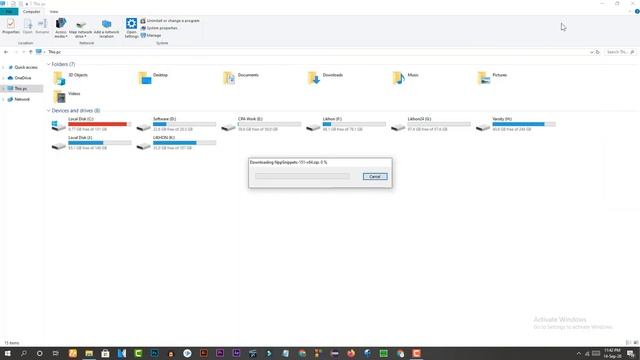Open Microsoft Store from taskbar
640x360 pixels.
(x=105, y=353)
